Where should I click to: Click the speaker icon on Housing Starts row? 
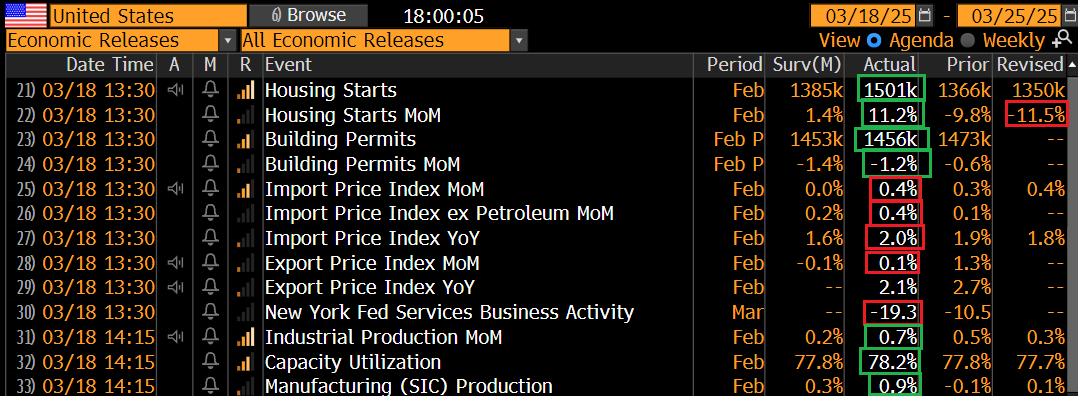[175, 90]
